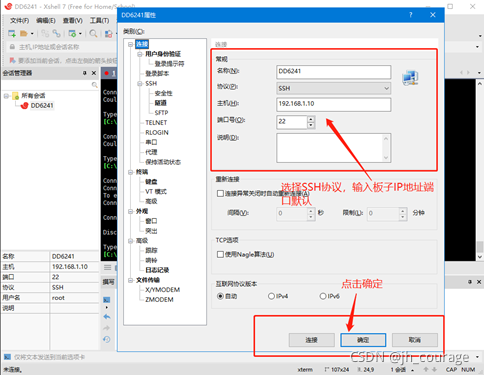
Task: Select 串口 in category tree
Action: tap(151, 142)
